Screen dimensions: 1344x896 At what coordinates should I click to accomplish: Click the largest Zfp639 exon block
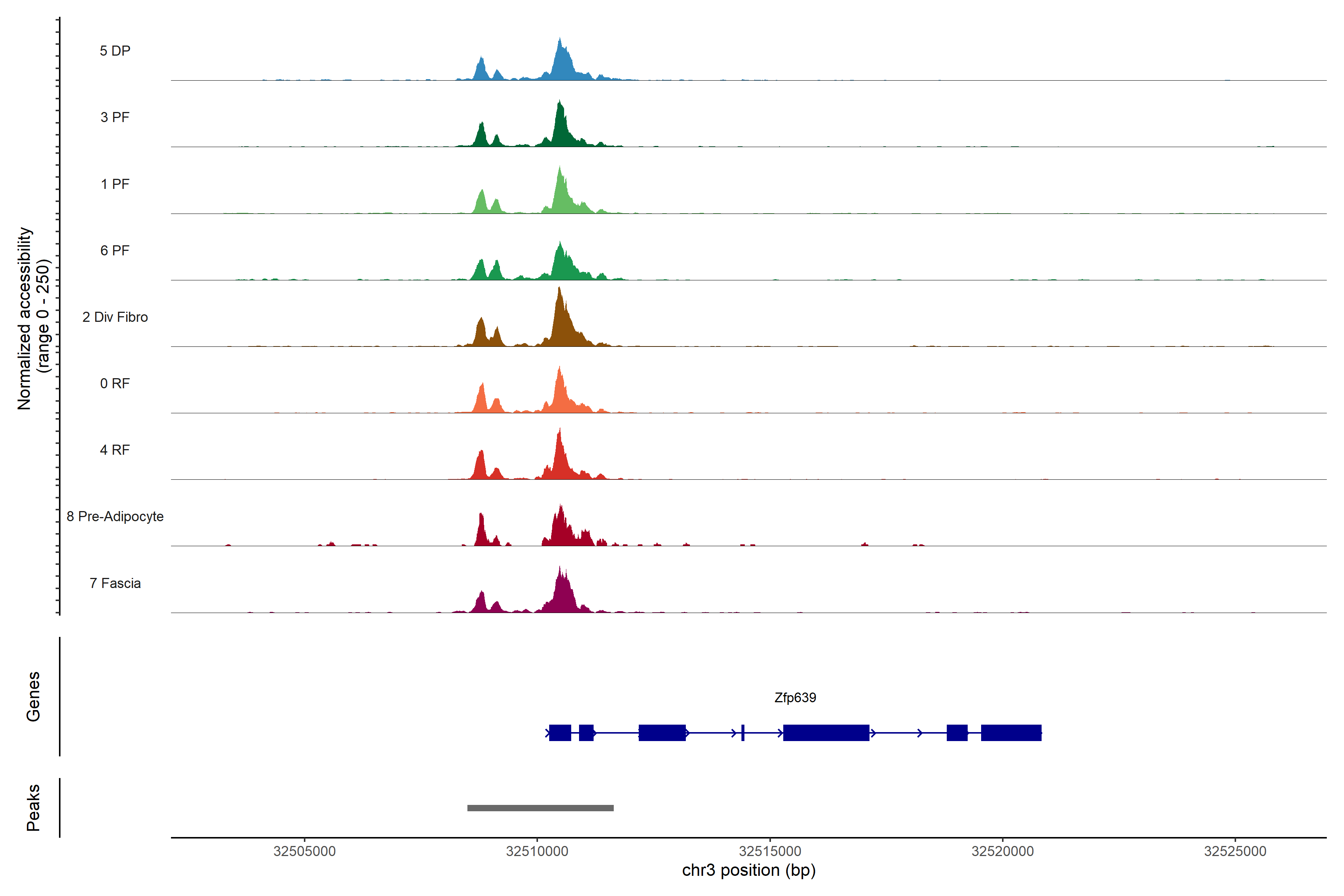826,732
